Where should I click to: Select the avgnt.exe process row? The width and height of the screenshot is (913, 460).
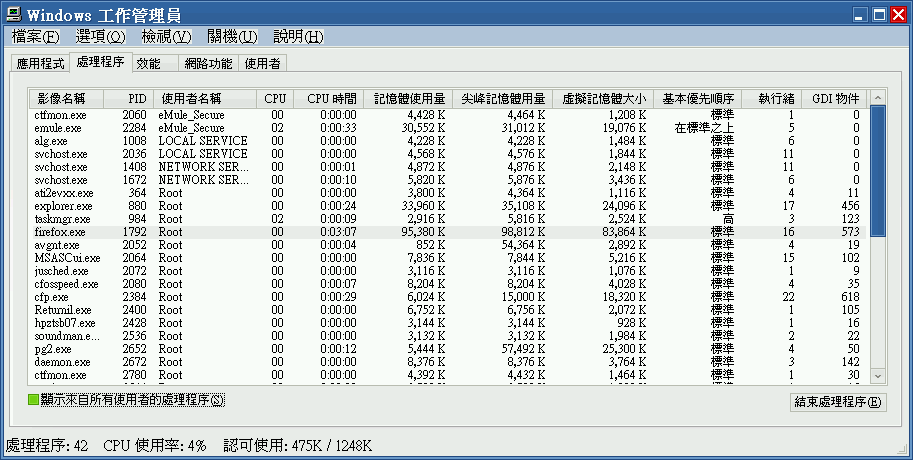[x=447, y=245]
